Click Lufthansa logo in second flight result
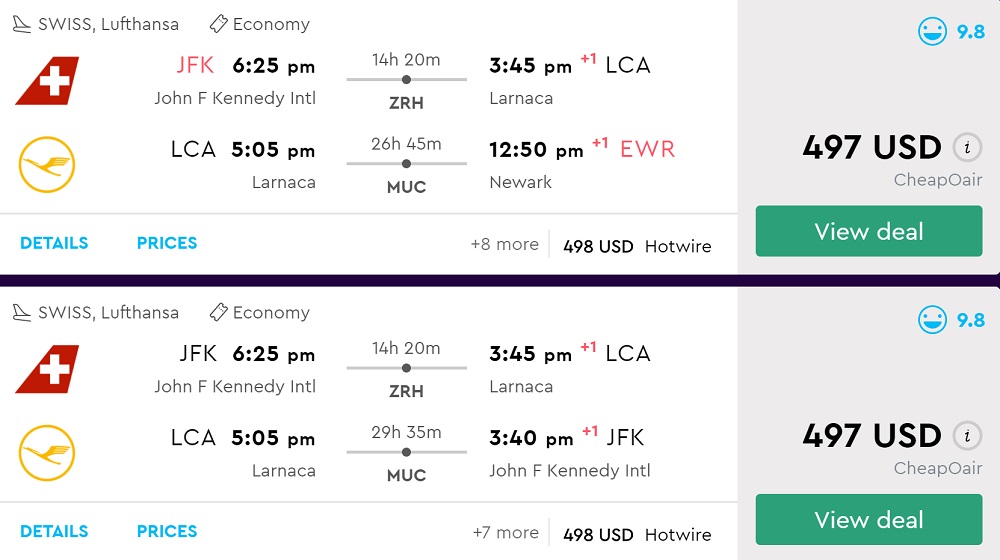Viewport: 1000px width, 560px height. click(x=47, y=453)
